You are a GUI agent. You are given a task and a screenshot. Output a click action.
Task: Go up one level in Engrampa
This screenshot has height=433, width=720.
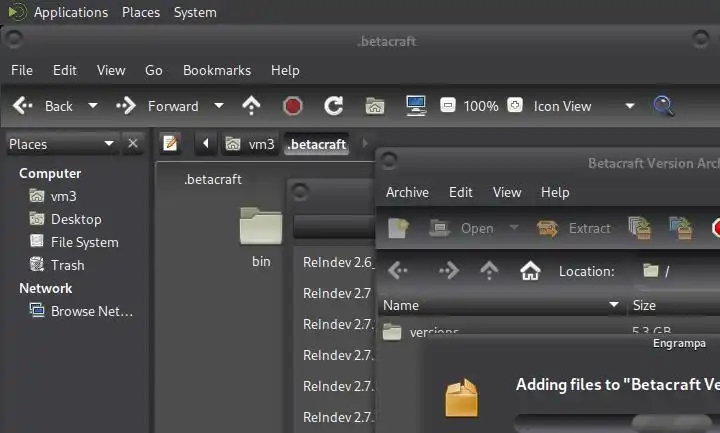[x=489, y=271]
